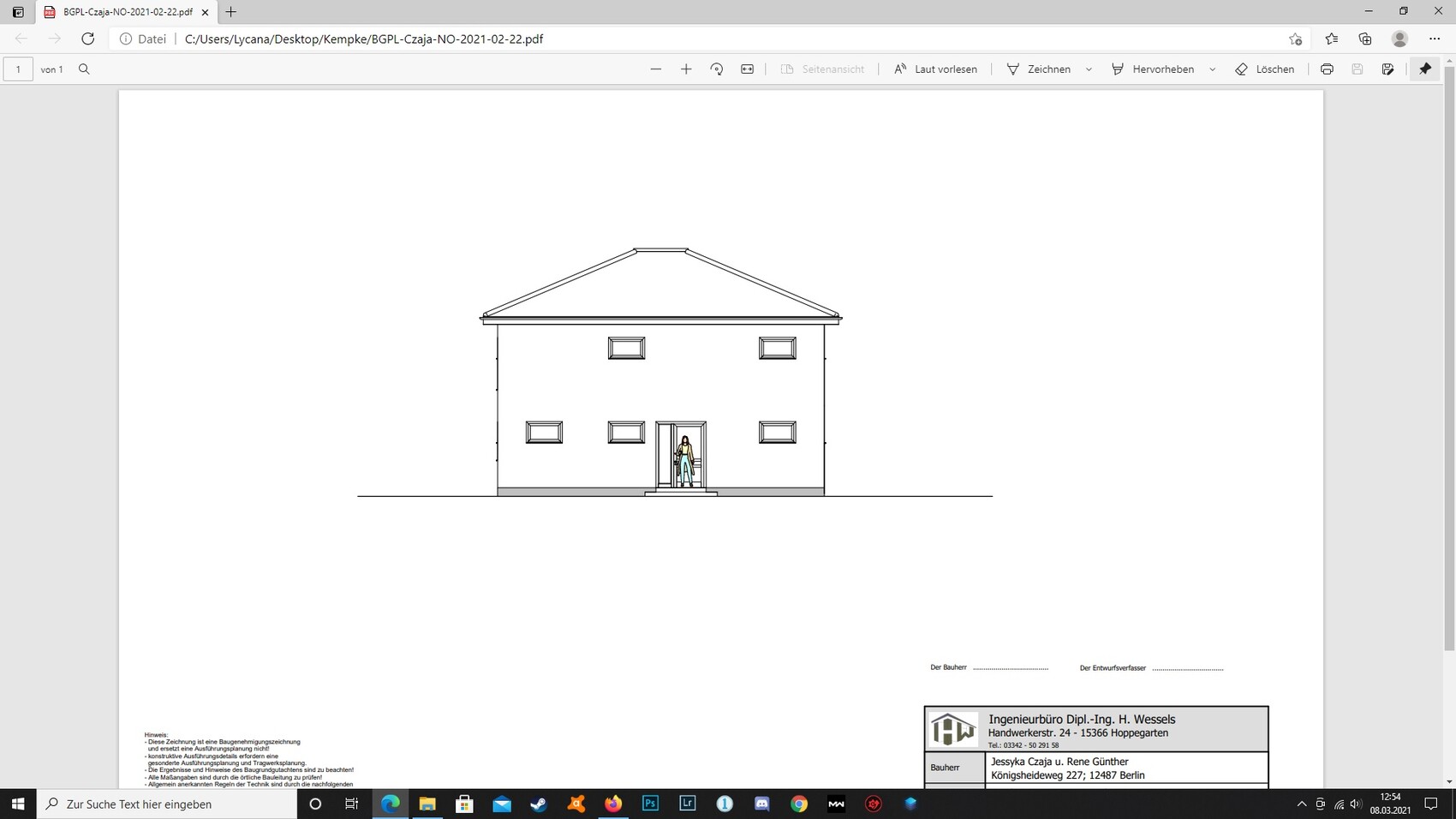1456x819 pixels.
Task: Click the fit to width icon
Action: [x=747, y=69]
